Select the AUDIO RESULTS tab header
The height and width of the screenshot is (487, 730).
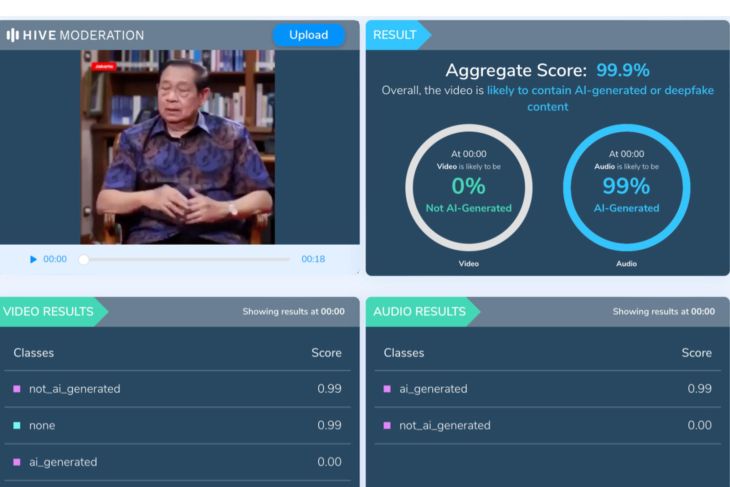(421, 311)
